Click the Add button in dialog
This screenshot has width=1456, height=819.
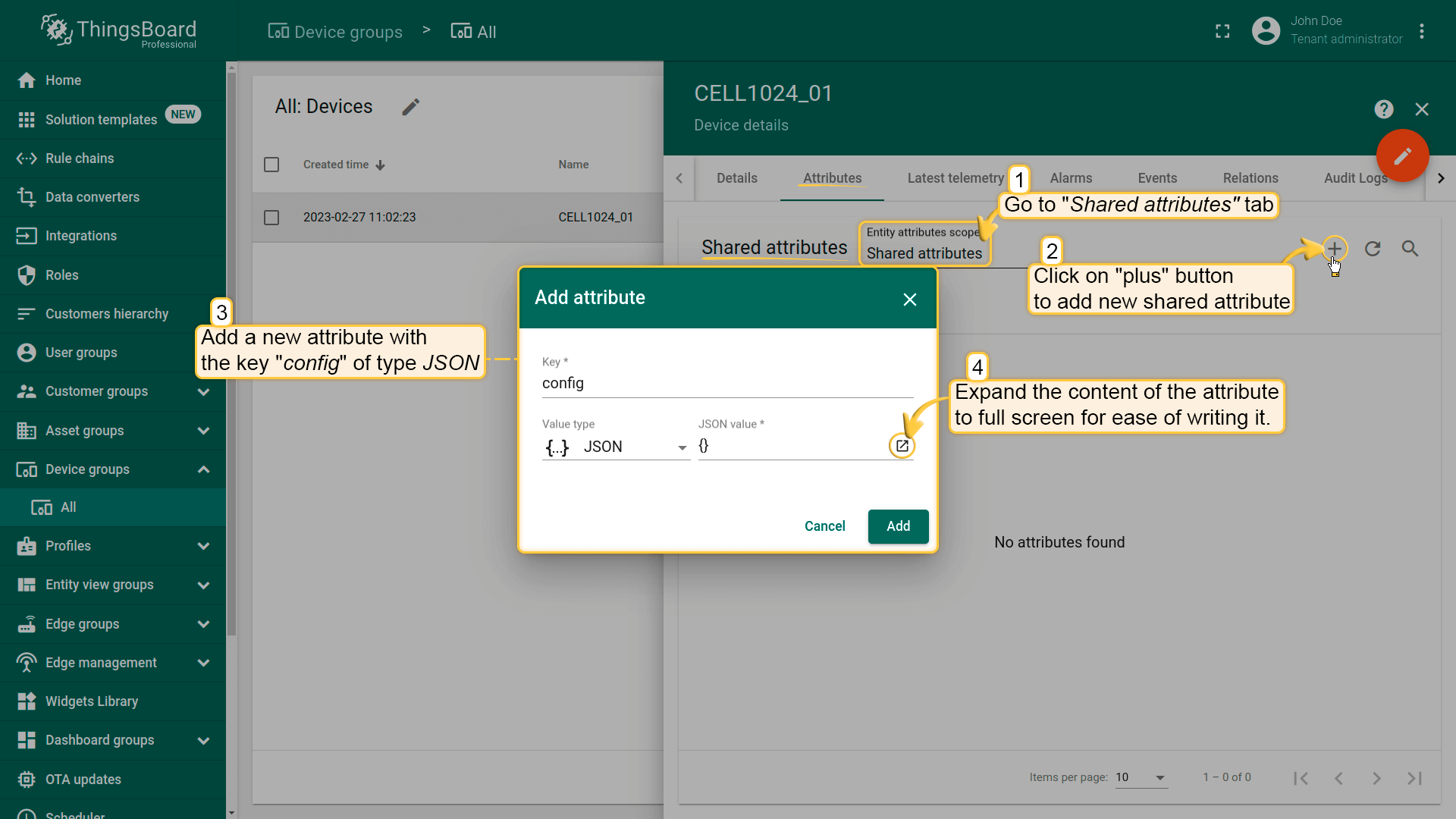(x=898, y=526)
